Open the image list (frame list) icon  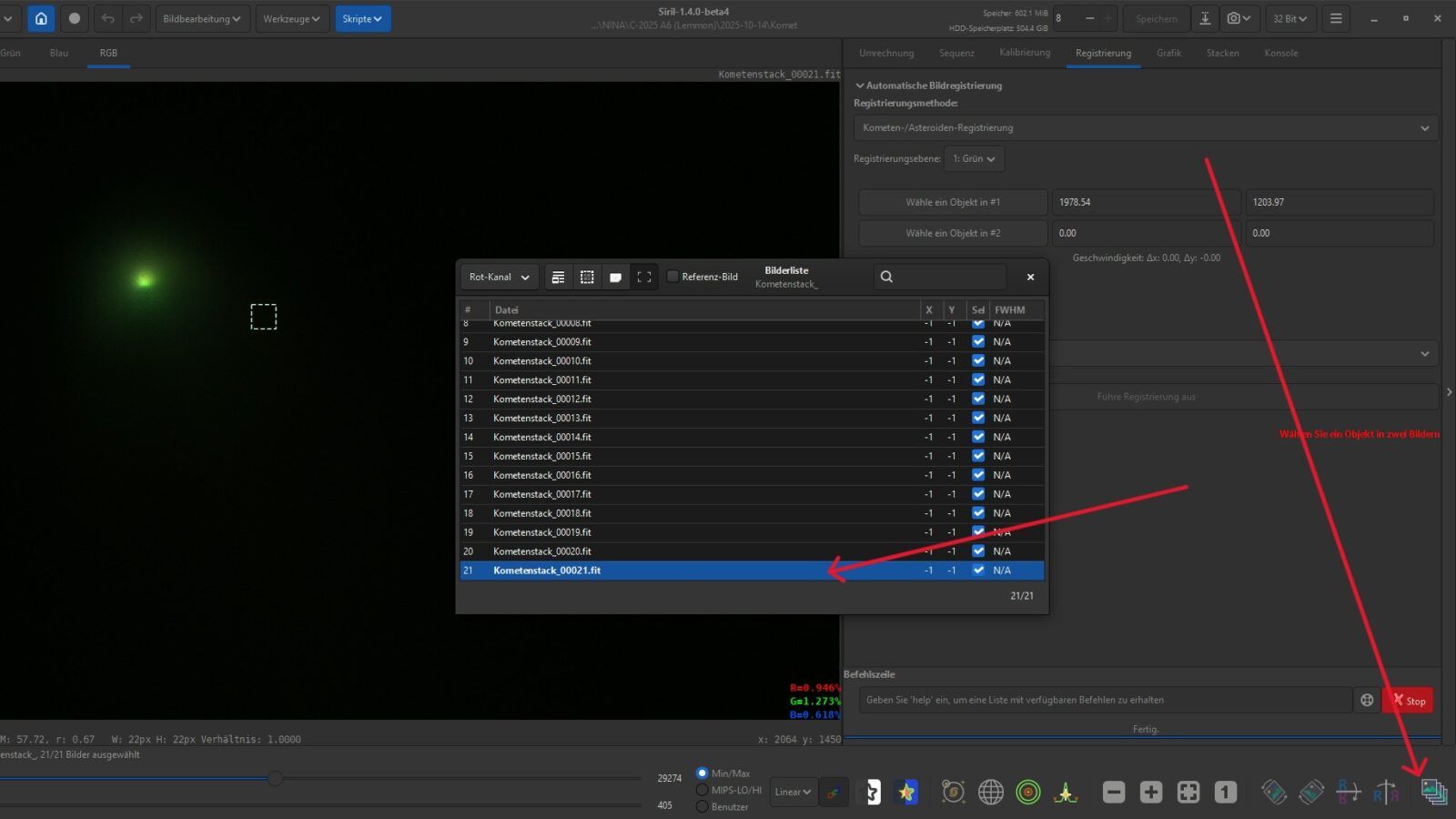pos(1434,793)
